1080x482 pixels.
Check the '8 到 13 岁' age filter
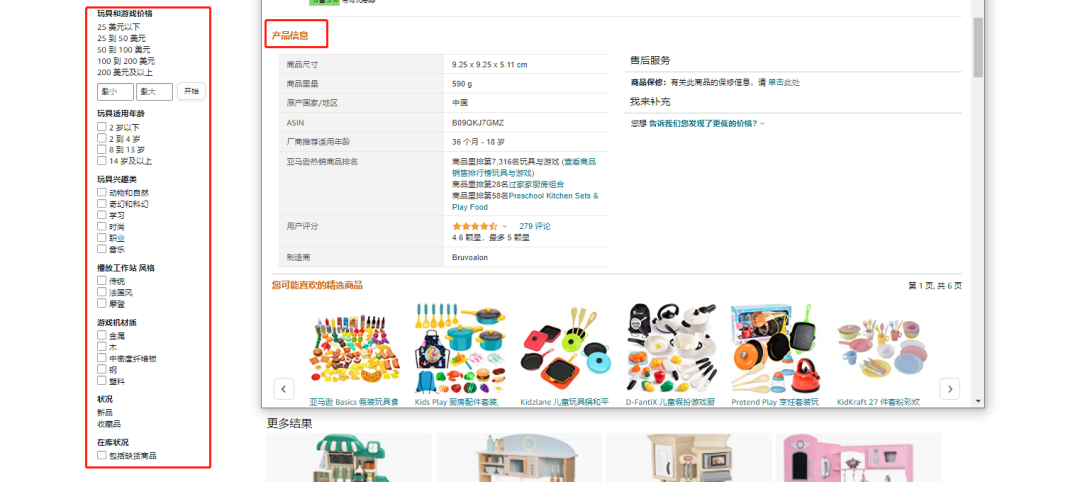point(102,149)
